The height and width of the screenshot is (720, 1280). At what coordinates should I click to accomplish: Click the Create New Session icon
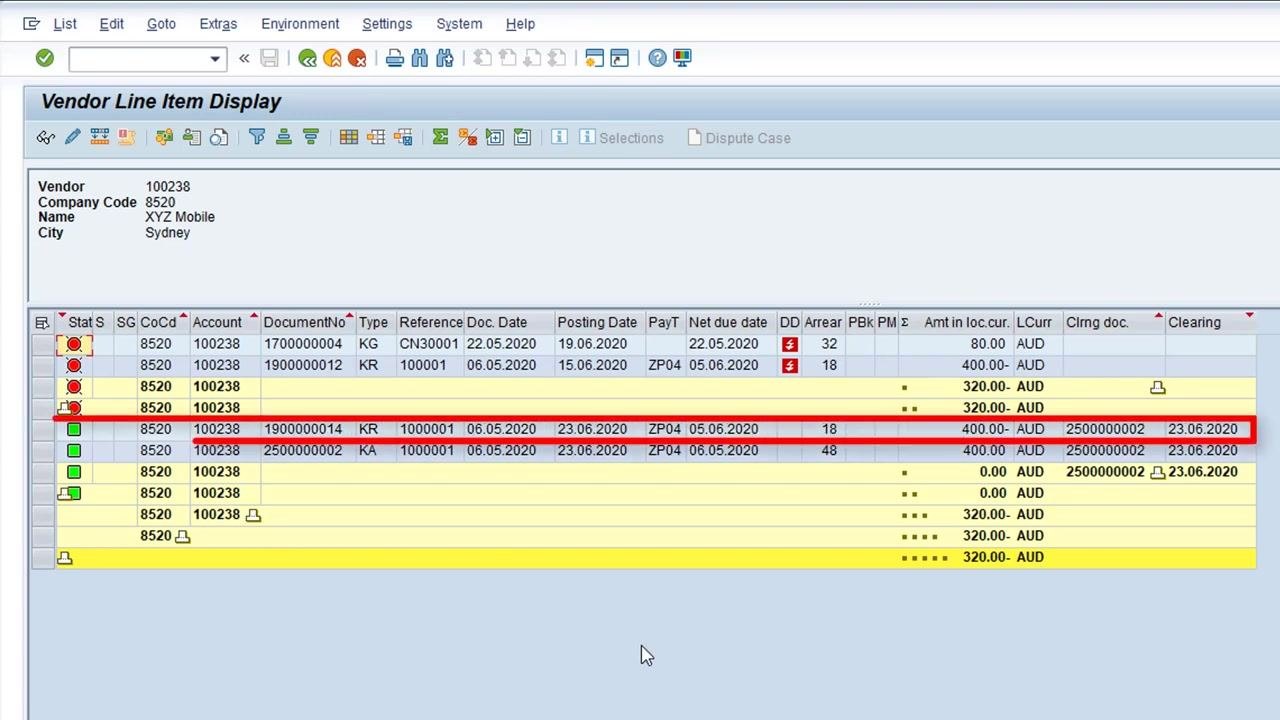tap(594, 58)
